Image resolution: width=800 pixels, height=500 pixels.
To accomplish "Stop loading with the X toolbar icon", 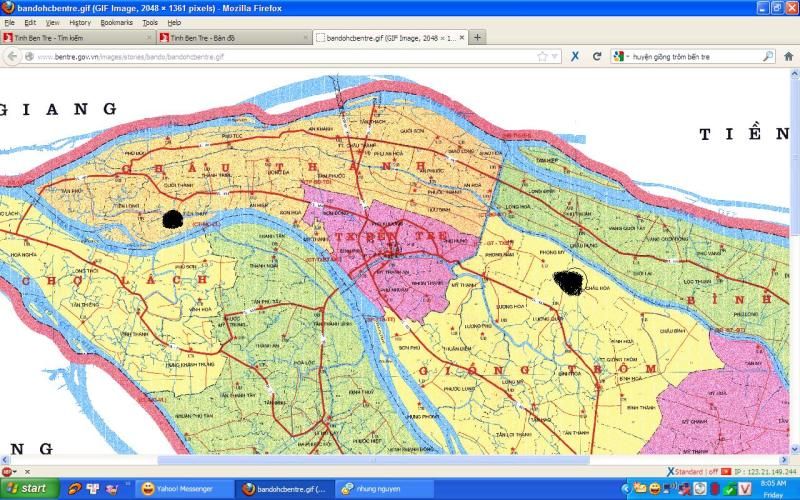I will coord(575,57).
